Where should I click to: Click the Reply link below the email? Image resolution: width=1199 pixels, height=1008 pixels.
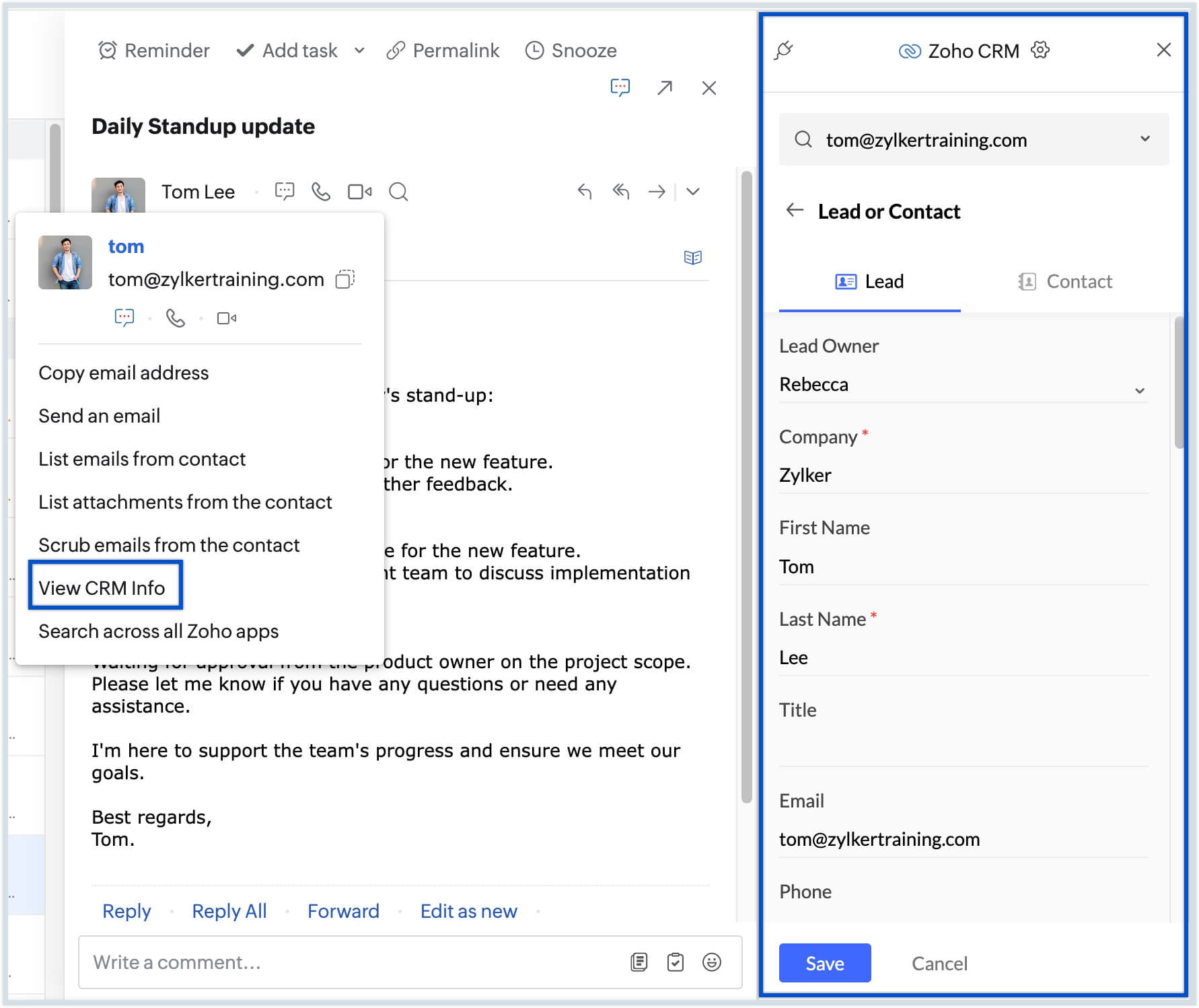[126, 911]
